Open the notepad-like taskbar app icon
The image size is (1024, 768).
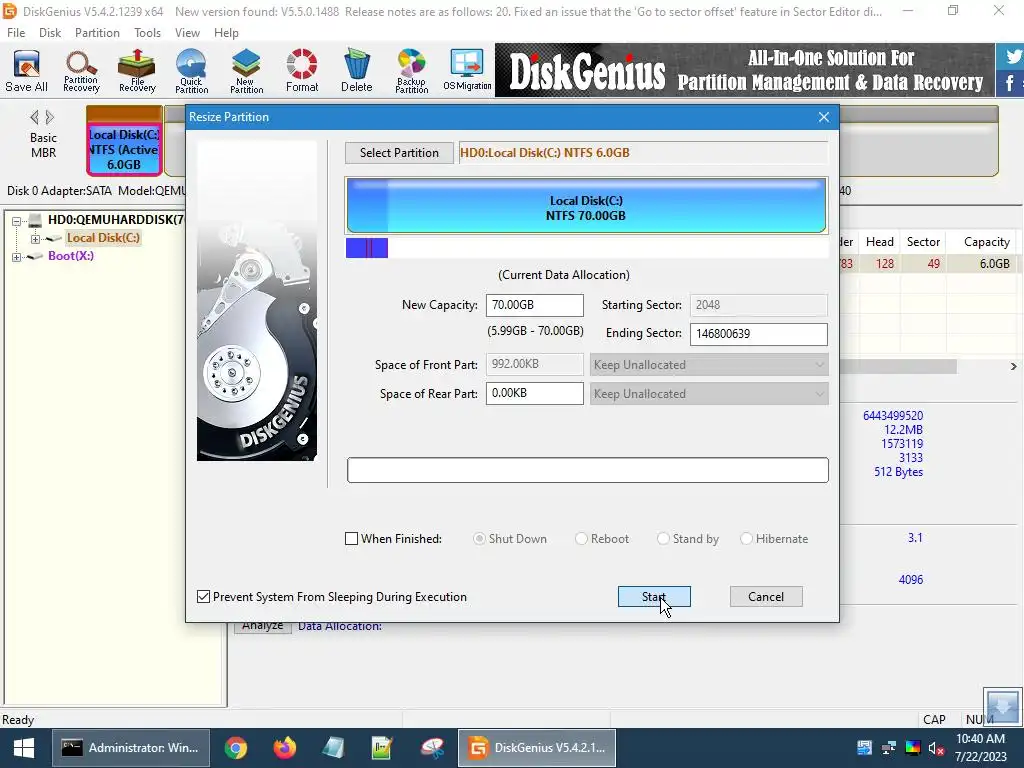334,748
